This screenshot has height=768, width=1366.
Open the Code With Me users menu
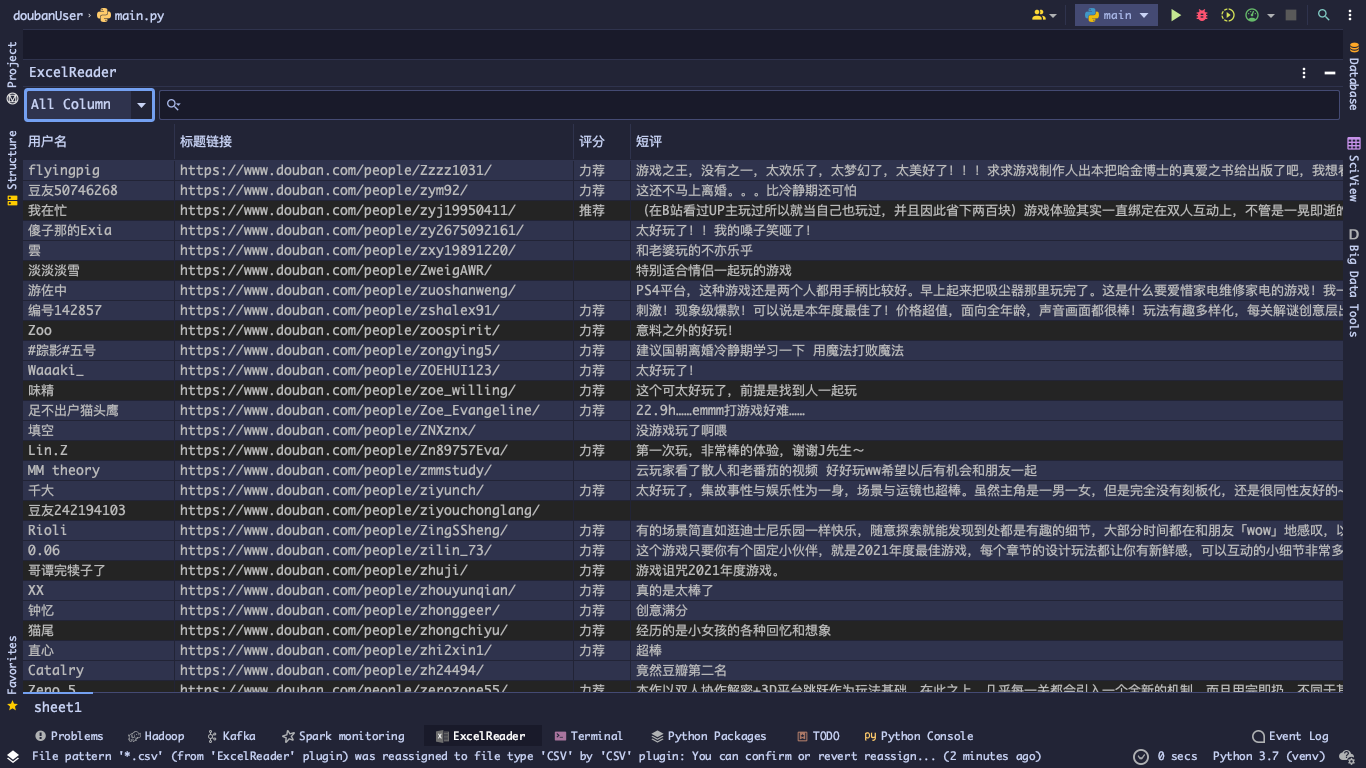click(x=1043, y=15)
